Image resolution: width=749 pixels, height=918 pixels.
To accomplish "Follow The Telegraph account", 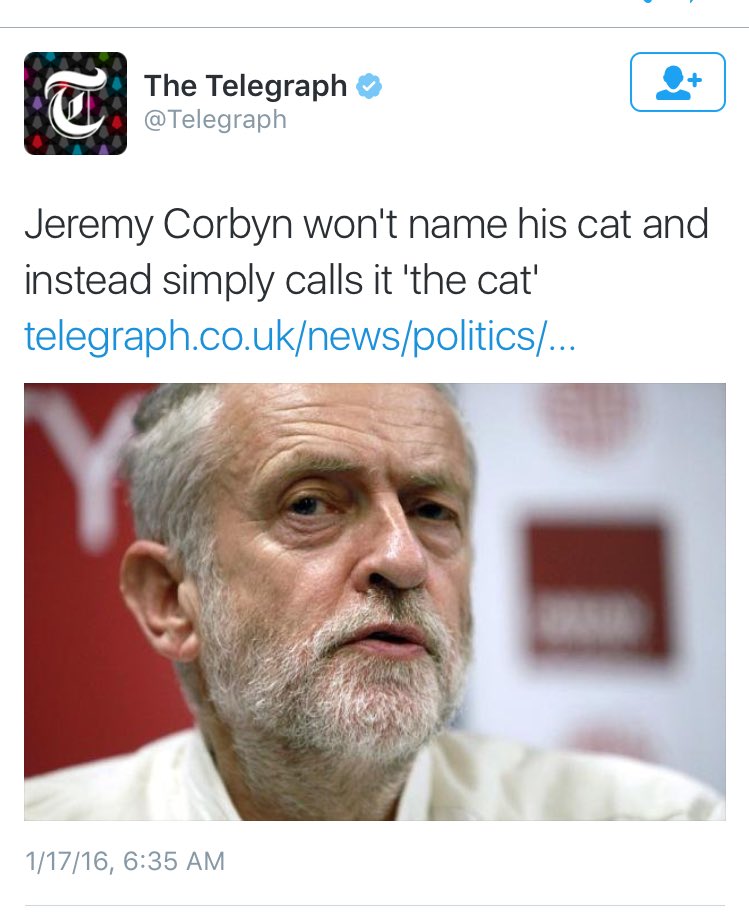I will pos(678,82).
